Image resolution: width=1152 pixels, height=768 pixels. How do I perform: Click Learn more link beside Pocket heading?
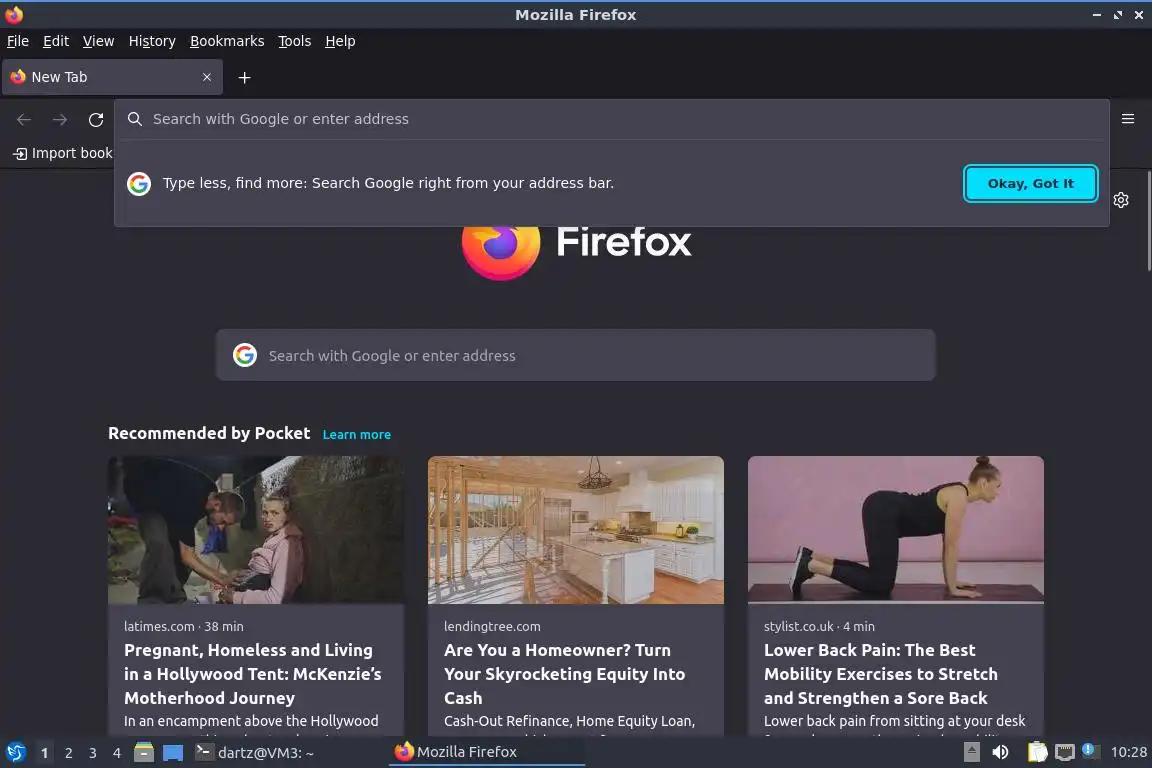click(x=356, y=434)
